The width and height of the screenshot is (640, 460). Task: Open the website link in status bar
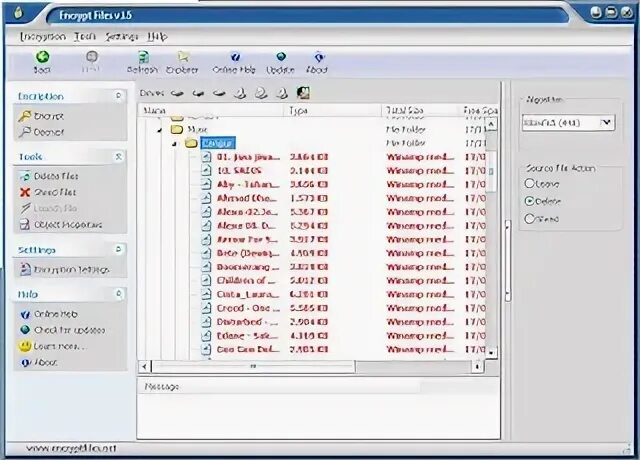click(71, 449)
